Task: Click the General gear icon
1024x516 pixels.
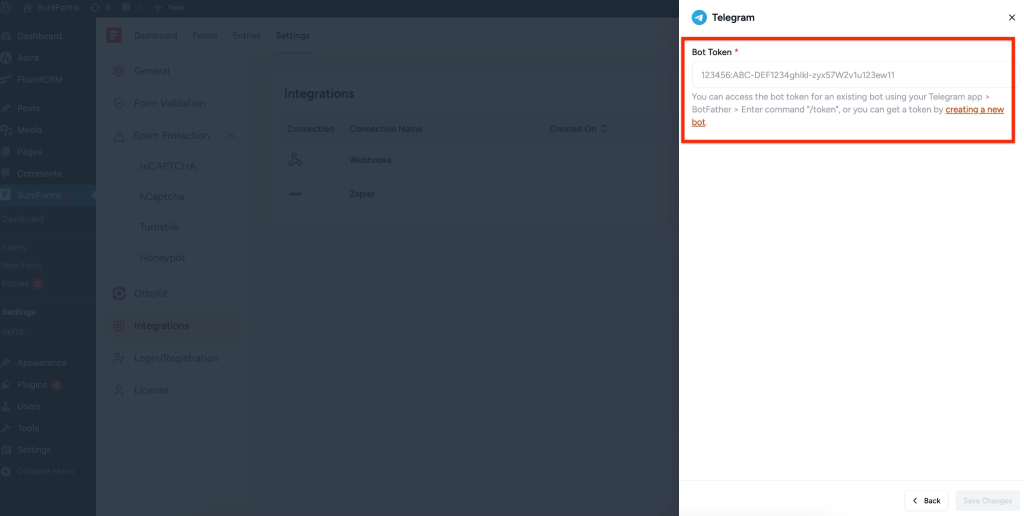Action: (119, 71)
